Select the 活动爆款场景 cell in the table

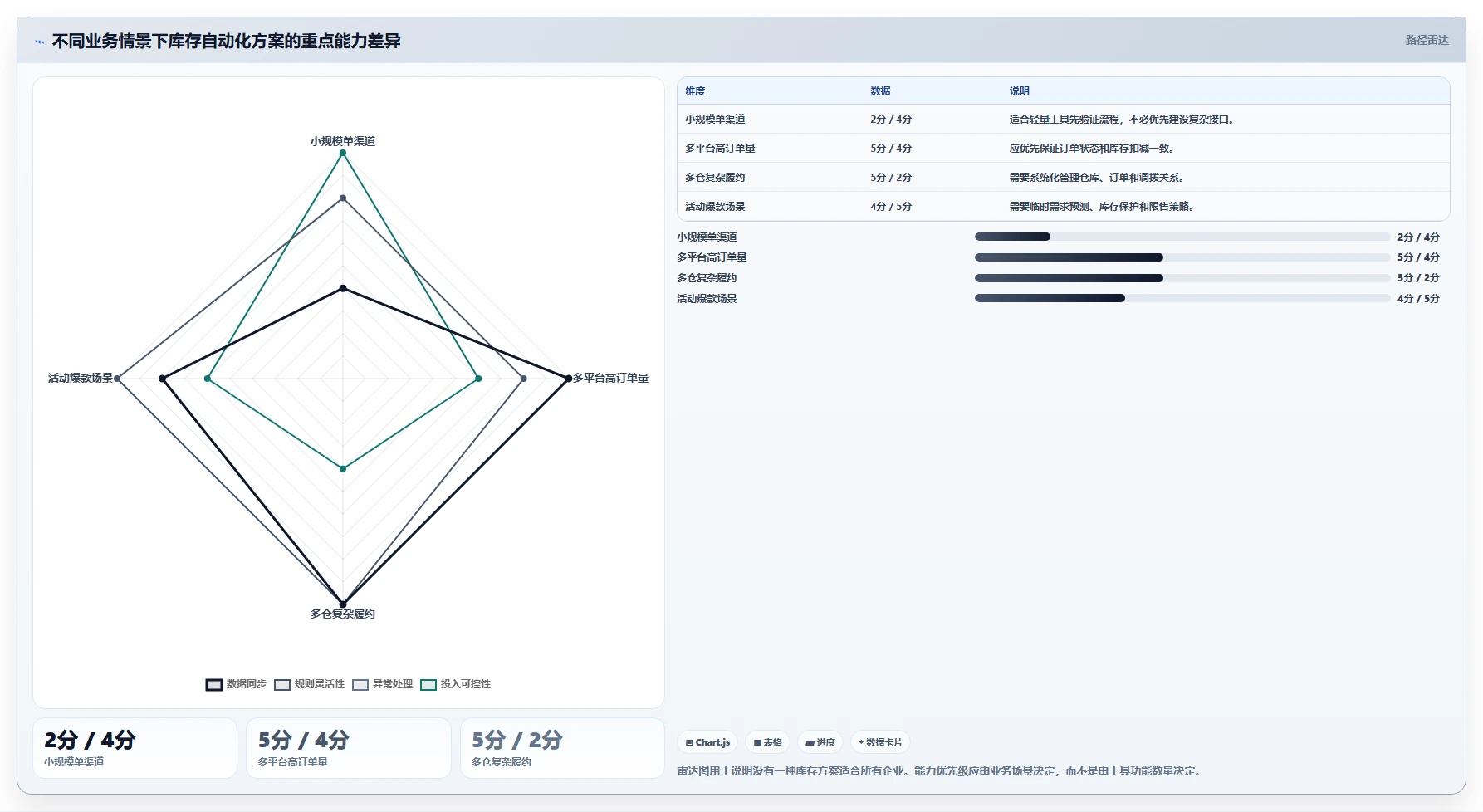(x=715, y=207)
